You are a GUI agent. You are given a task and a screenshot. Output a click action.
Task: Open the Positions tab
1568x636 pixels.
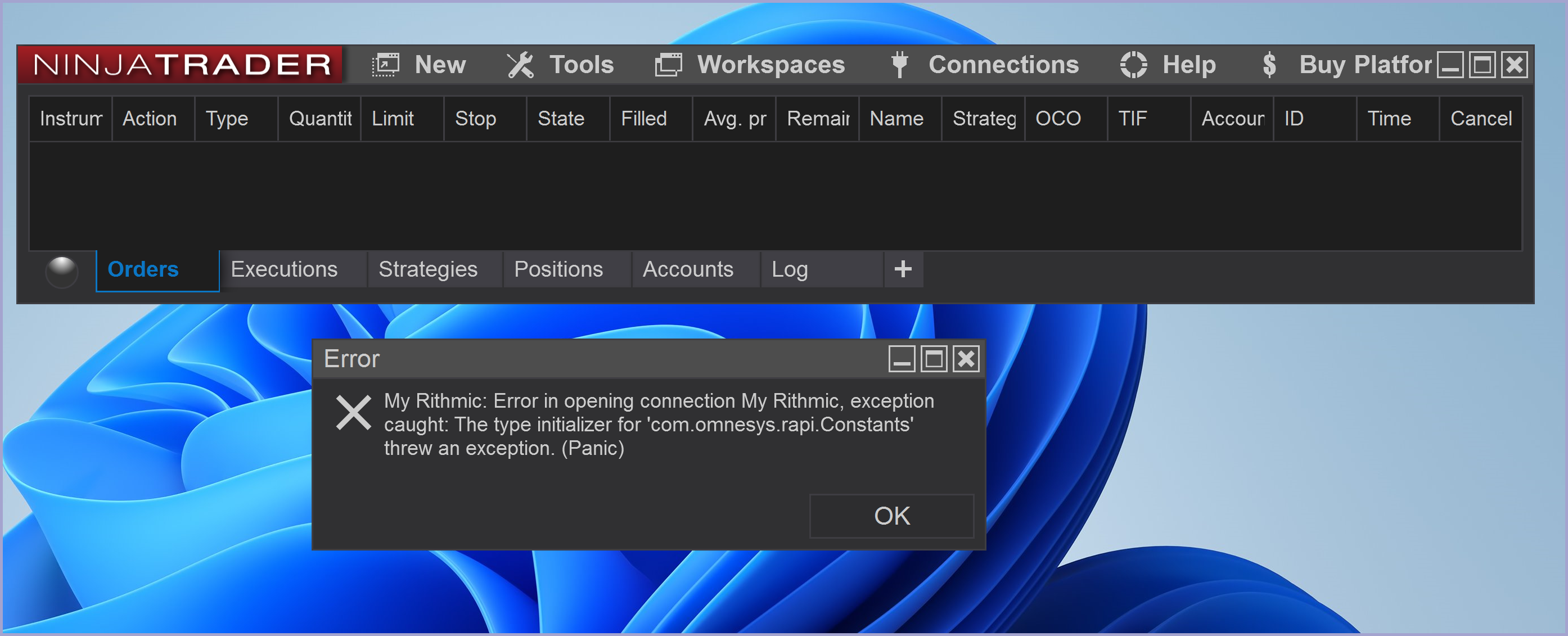[558, 269]
